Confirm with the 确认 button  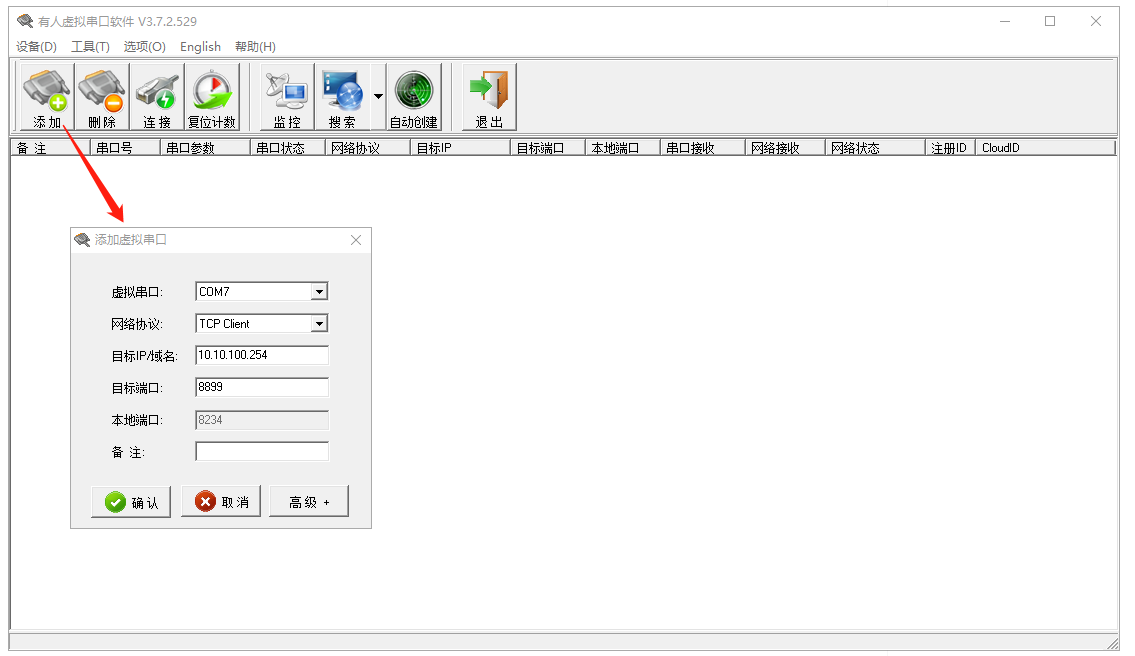pyautogui.click(x=131, y=502)
